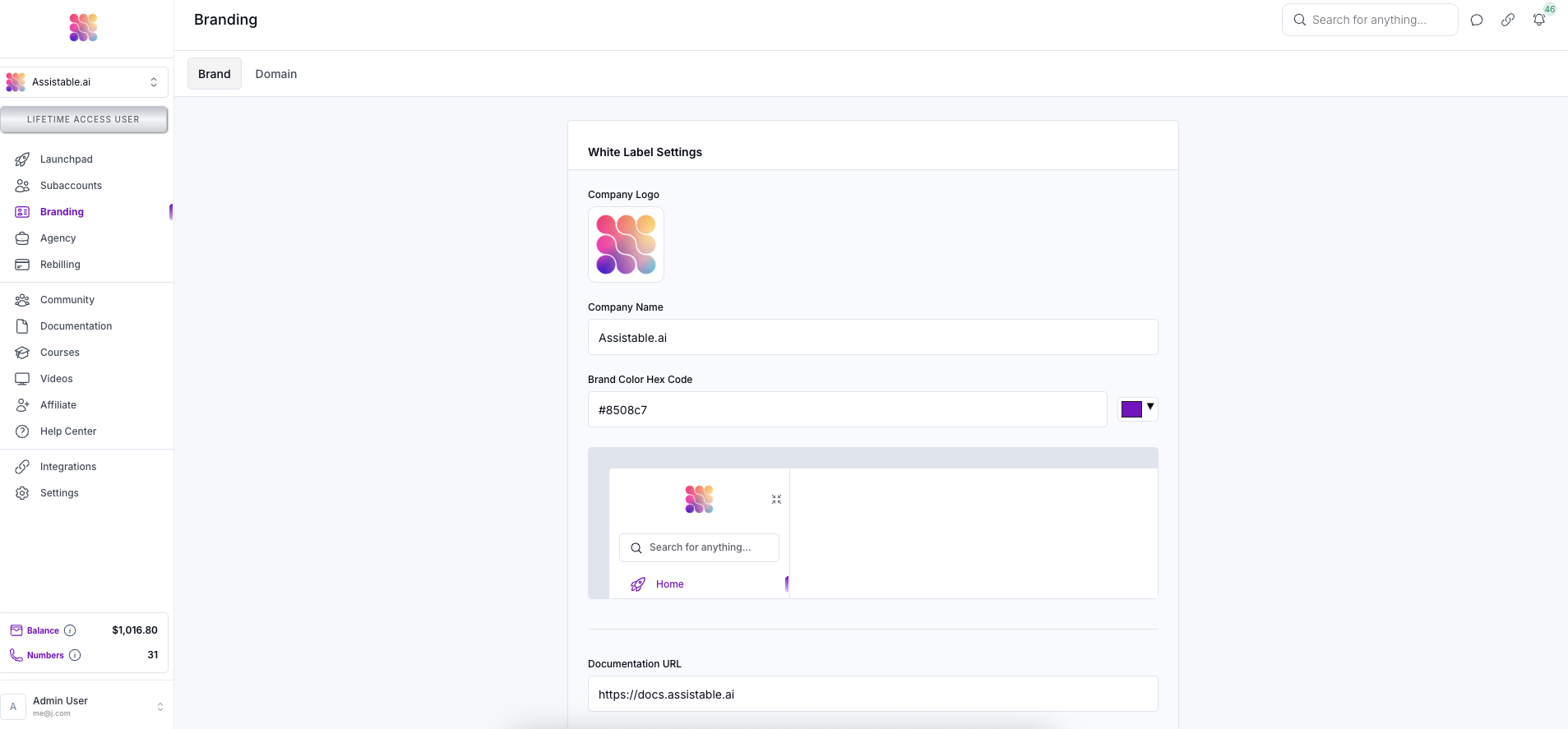This screenshot has height=729, width=1568.
Task: Click the purple brand color swatch
Action: pyautogui.click(x=1131, y=409)
